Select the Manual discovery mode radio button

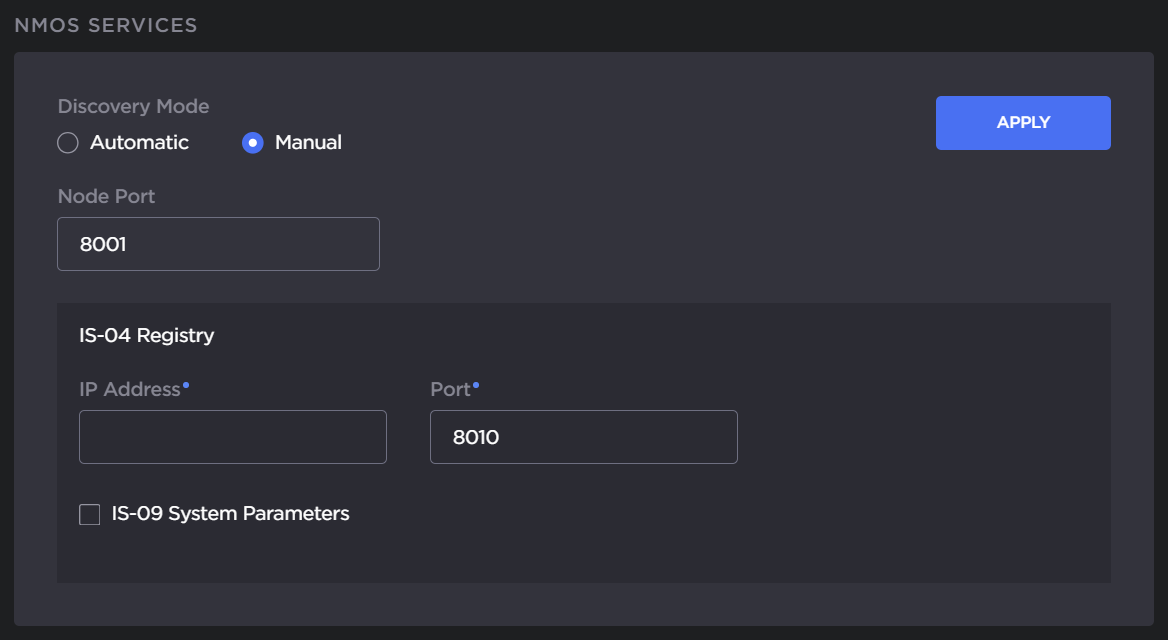pos(253,143)
